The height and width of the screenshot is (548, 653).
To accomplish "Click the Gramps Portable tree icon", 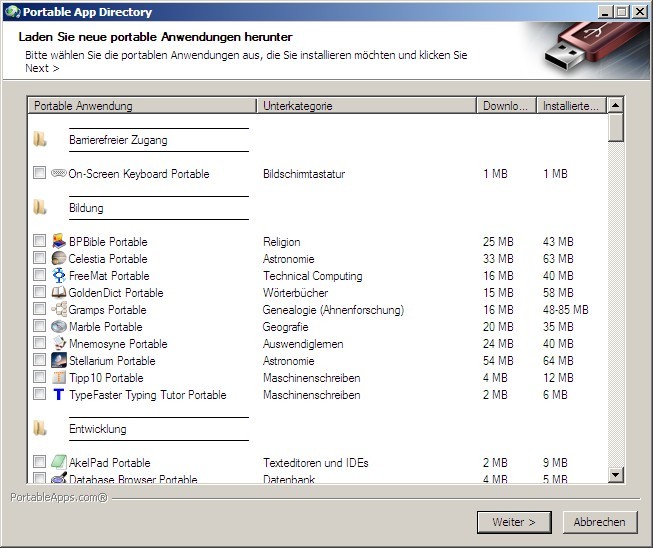I will [59, 309].
